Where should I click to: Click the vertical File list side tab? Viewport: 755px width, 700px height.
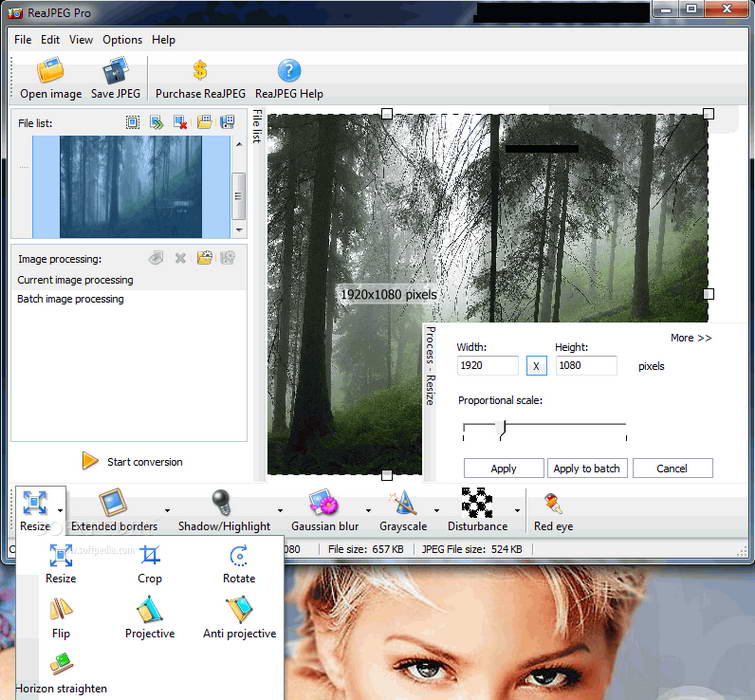(x=258, y=126)
